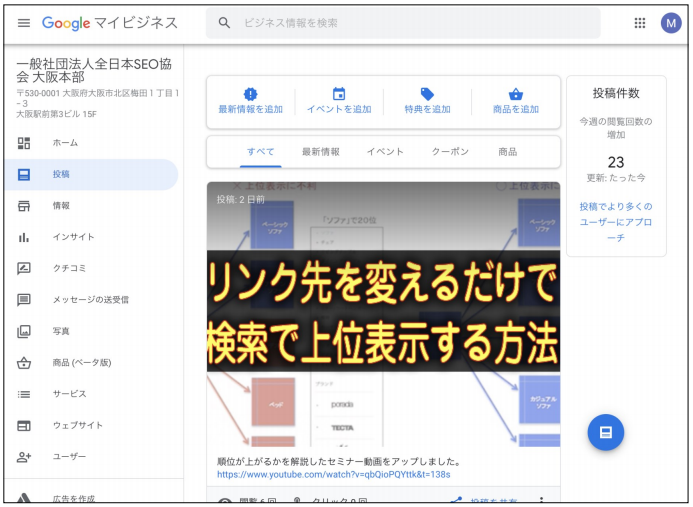Click the business name 一般社団法人全日本SEO協会 大阪本部
This screenshot has width=693, height=507.
click(94, 71)
